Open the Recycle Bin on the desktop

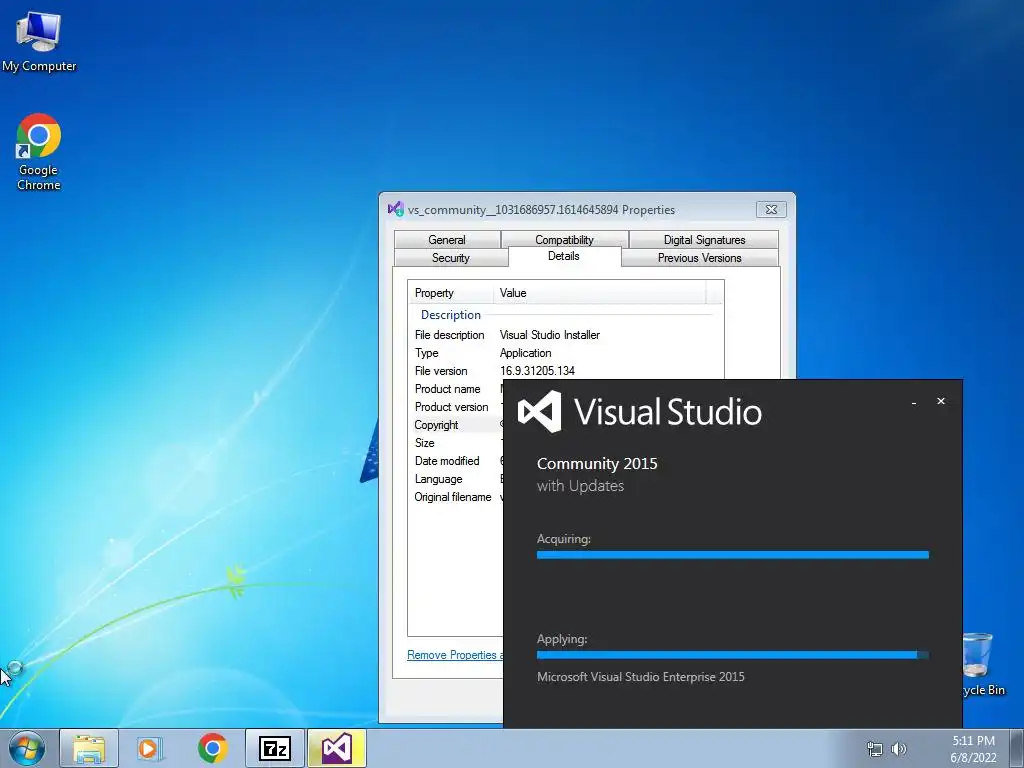[982, 664]
